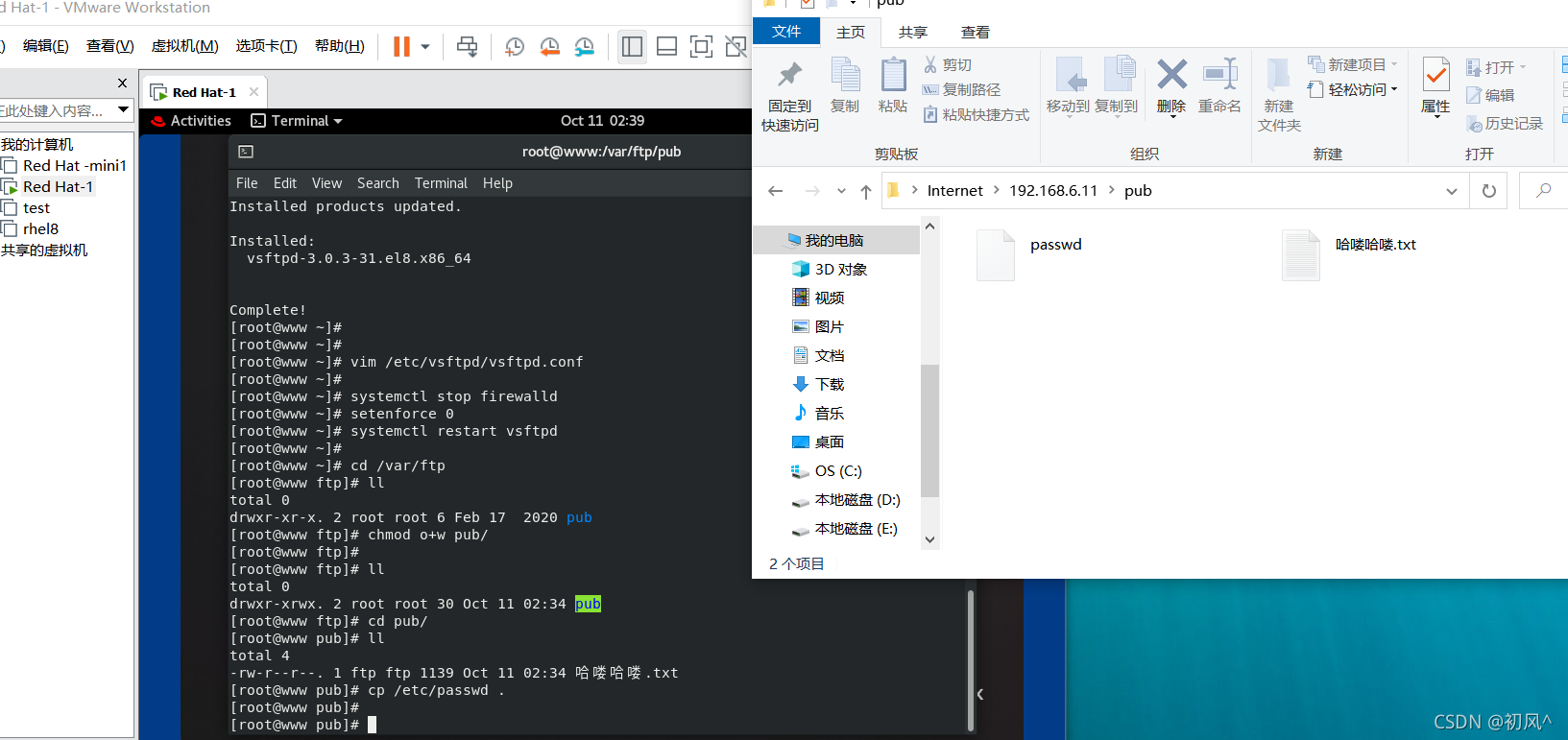This screenshot has height=740, width=1568.
Task: Click 复制路径 in the ribbon
Action: (961, 89)
